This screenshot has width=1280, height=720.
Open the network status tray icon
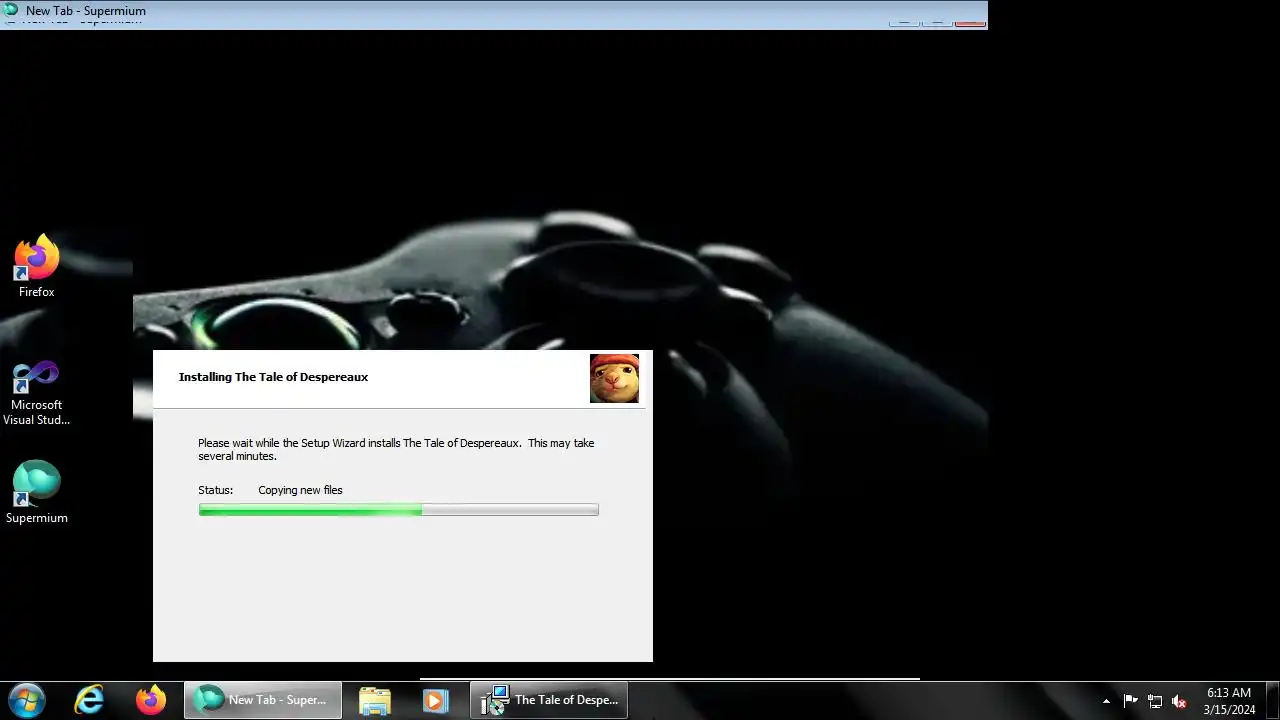pyautogui.click(x=1155, y=701)
